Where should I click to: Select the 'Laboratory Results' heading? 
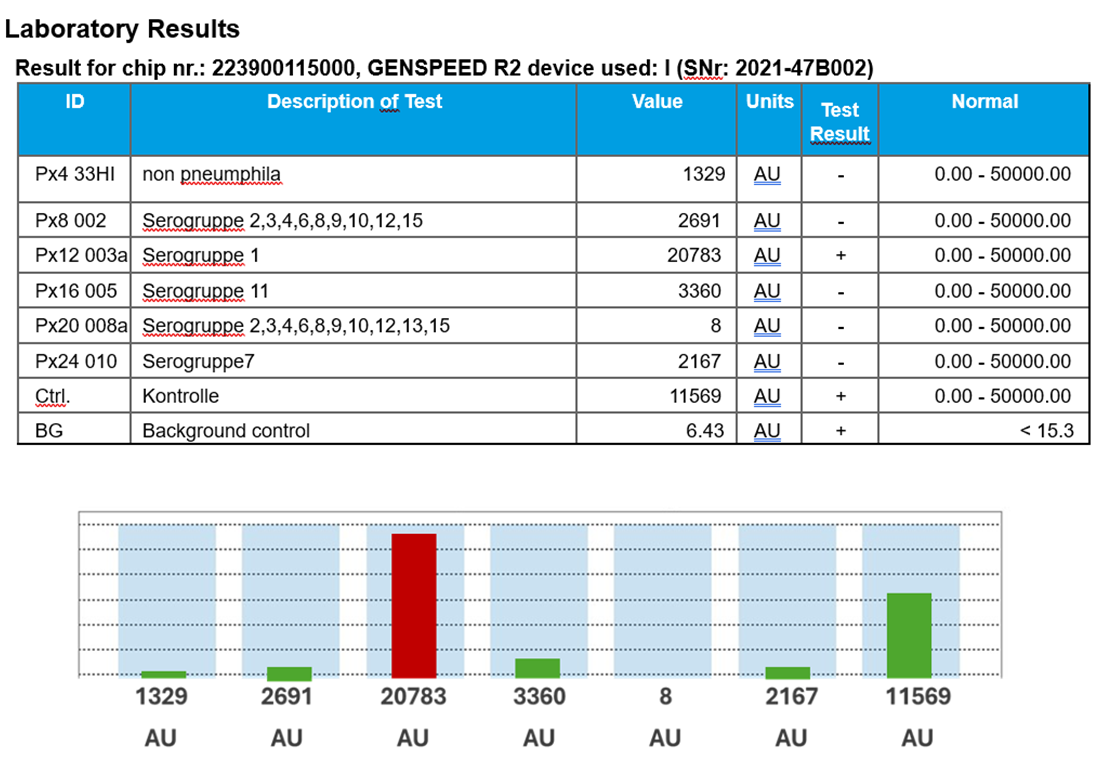pos(122,29)
